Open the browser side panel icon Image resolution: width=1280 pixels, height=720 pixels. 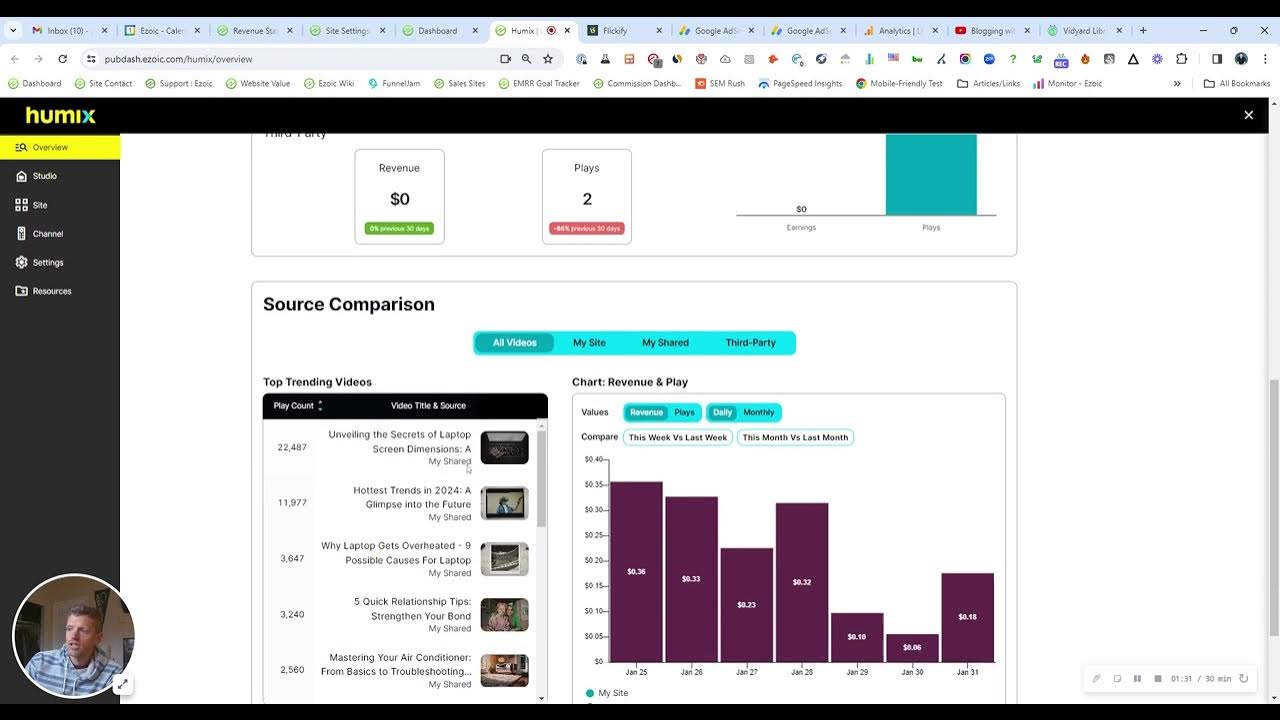(1217, 59)
